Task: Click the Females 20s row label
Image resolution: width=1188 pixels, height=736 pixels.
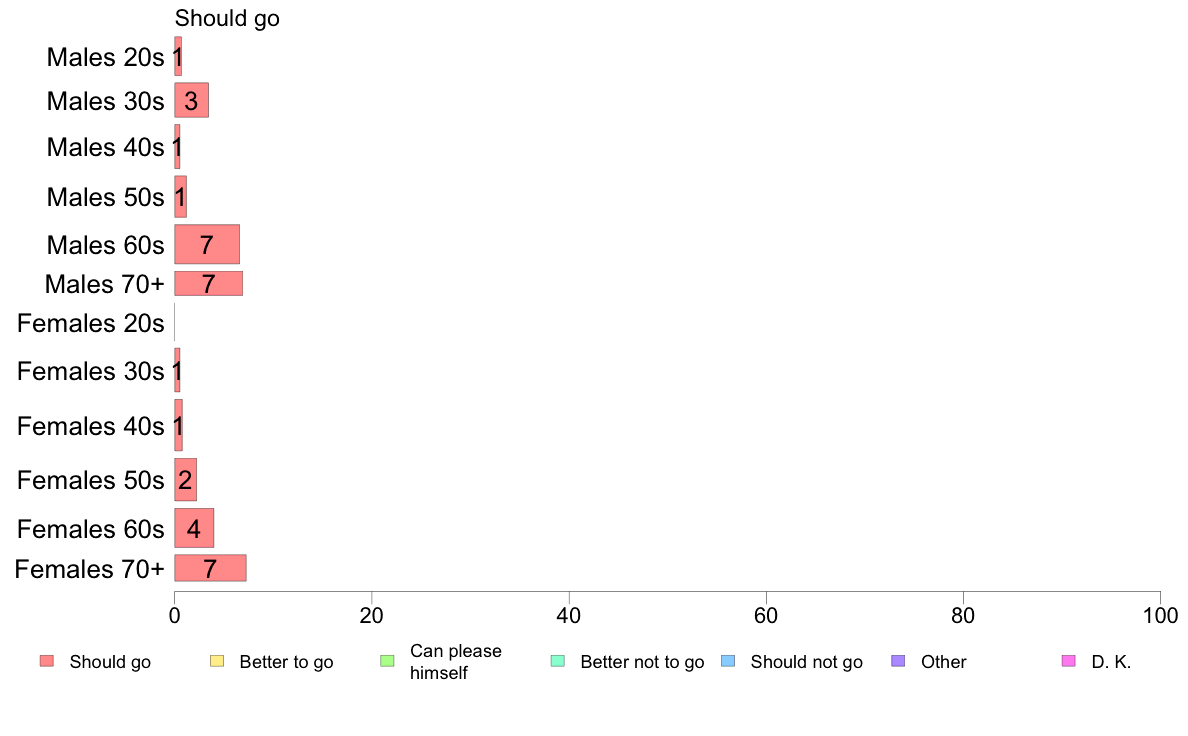Action: (90, 324)
